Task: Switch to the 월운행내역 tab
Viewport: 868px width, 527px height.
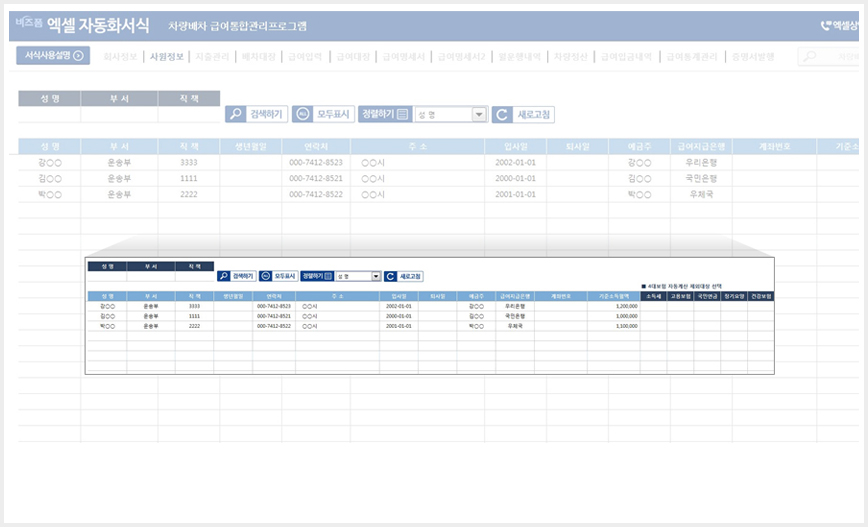Action: click(x=519, y=56)
